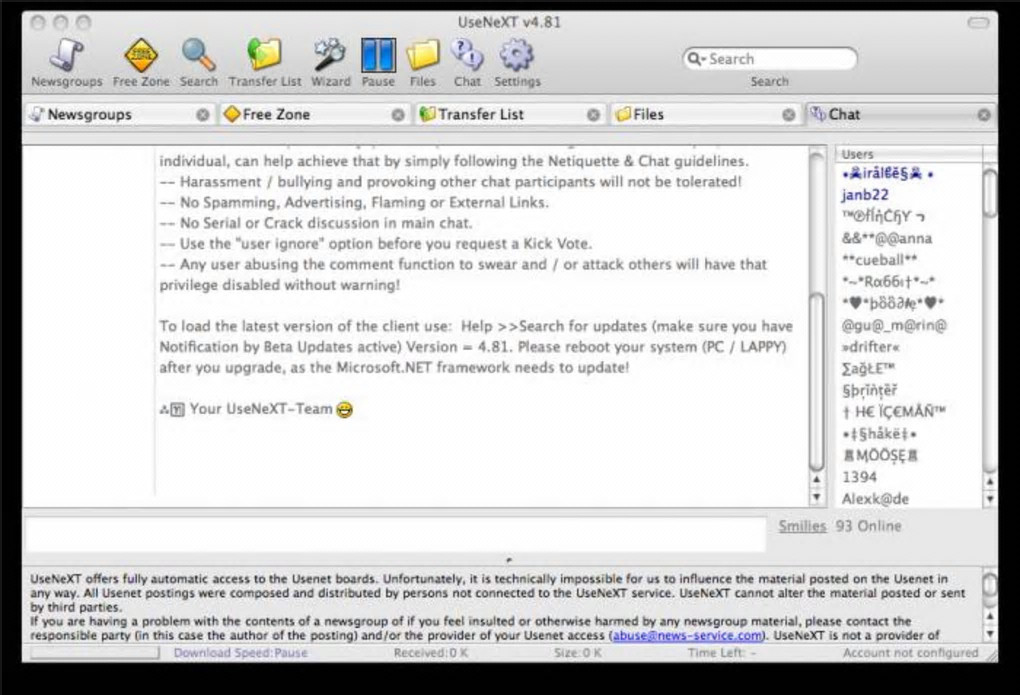Select user @gu@_m@rin@ in Users list
The height and width of the screenshot is (695, 1020).
894,325
